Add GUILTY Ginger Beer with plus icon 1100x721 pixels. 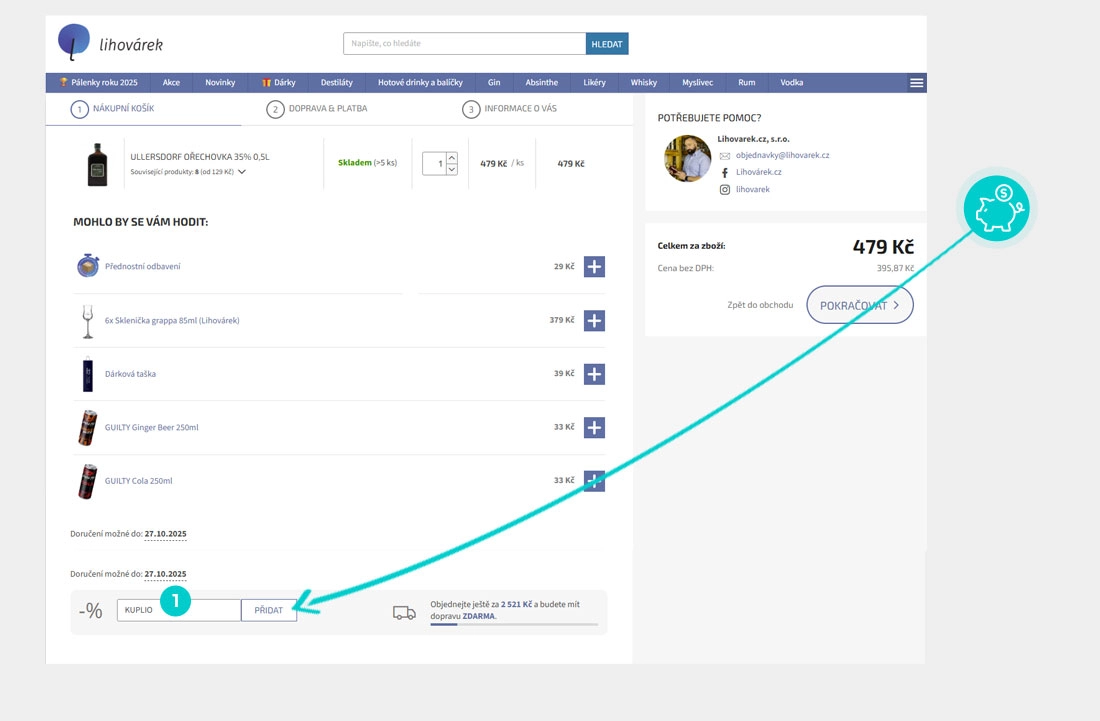[x=594, y=427]
